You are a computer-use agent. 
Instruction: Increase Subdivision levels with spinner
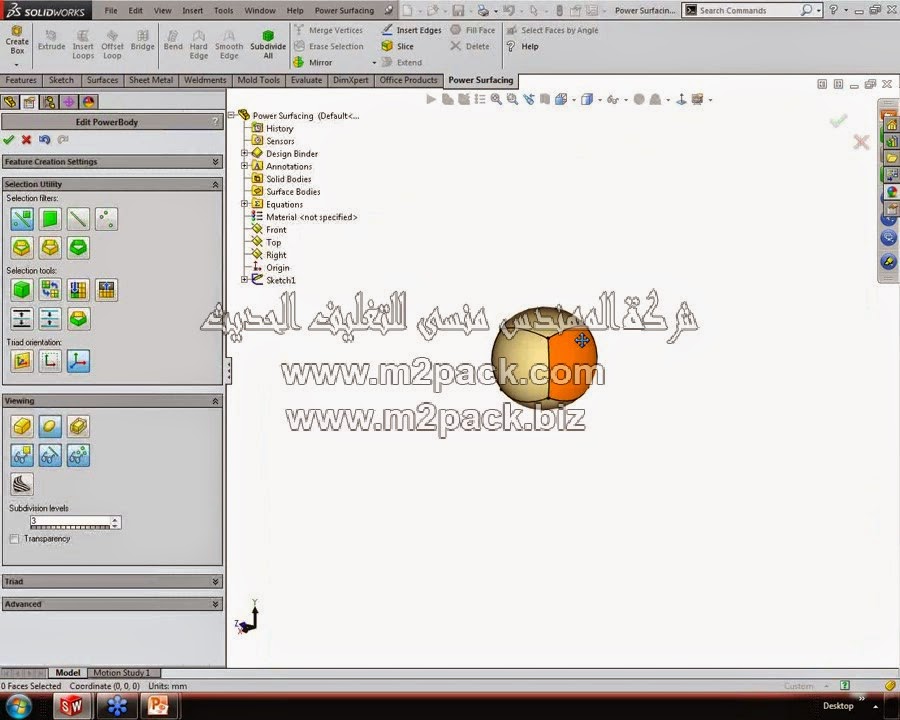pyautogui.click(x=115, y=519)
